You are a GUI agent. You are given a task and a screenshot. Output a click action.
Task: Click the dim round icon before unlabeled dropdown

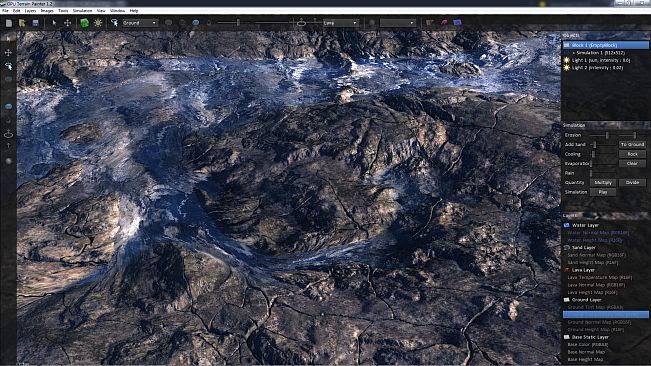coord(372,23)
